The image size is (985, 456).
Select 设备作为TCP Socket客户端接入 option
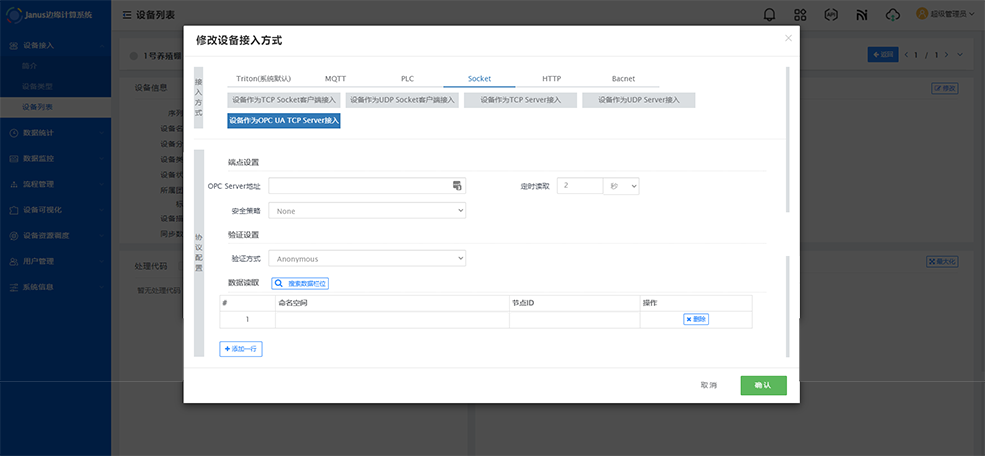284,100
